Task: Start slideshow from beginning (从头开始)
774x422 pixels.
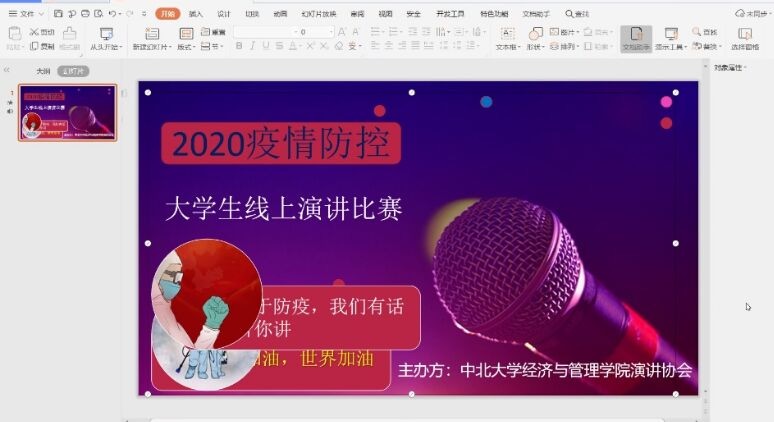Action: click(104, 34)
